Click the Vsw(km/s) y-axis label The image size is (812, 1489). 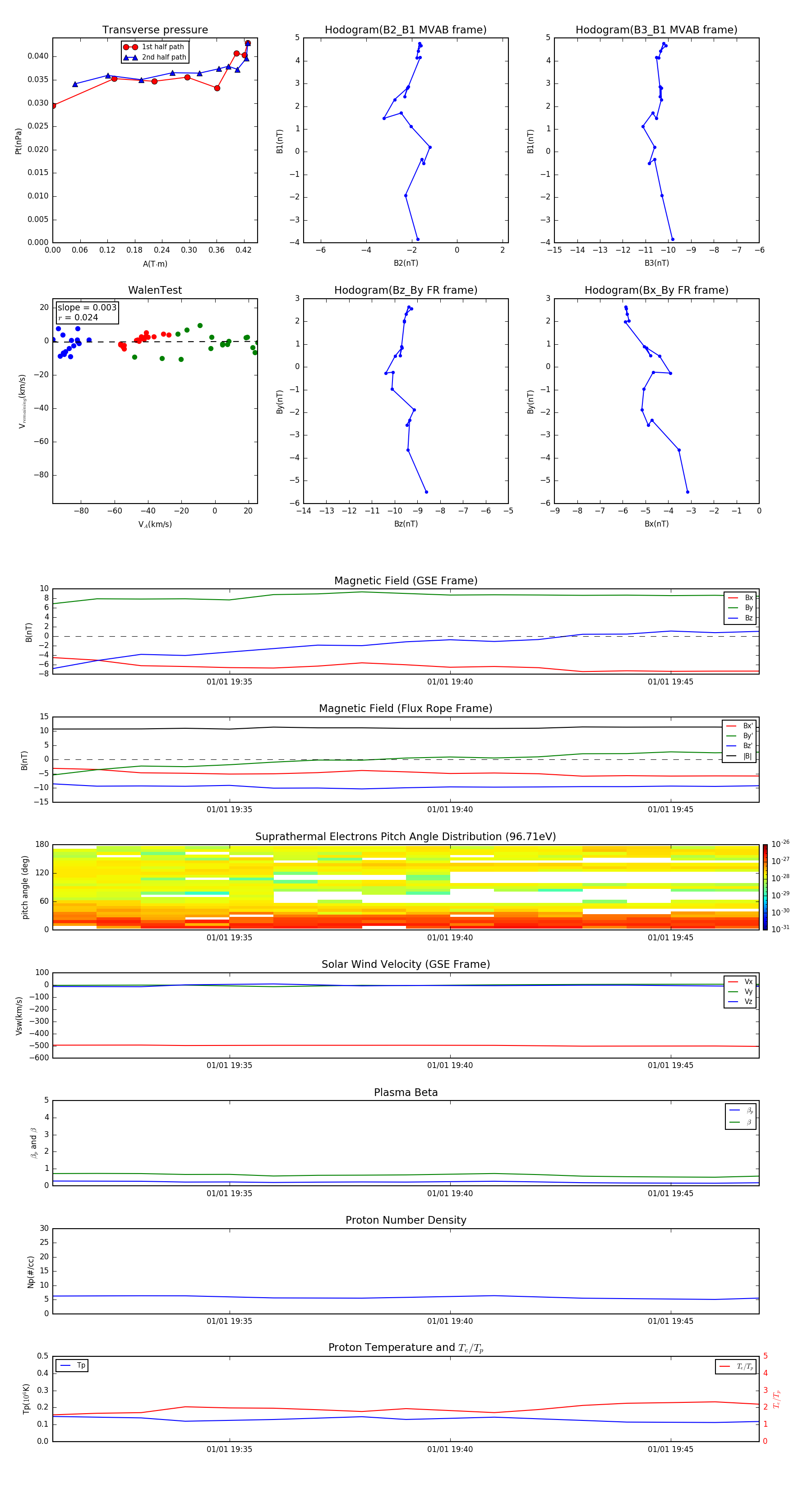18,1016
